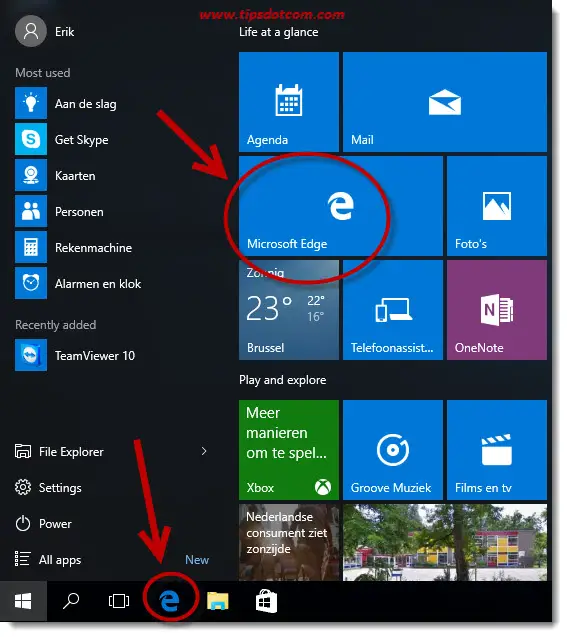This screenshot has height=637, width=567.
Task: Open the tile showing the building photo
Action: [x=445, y=542]
